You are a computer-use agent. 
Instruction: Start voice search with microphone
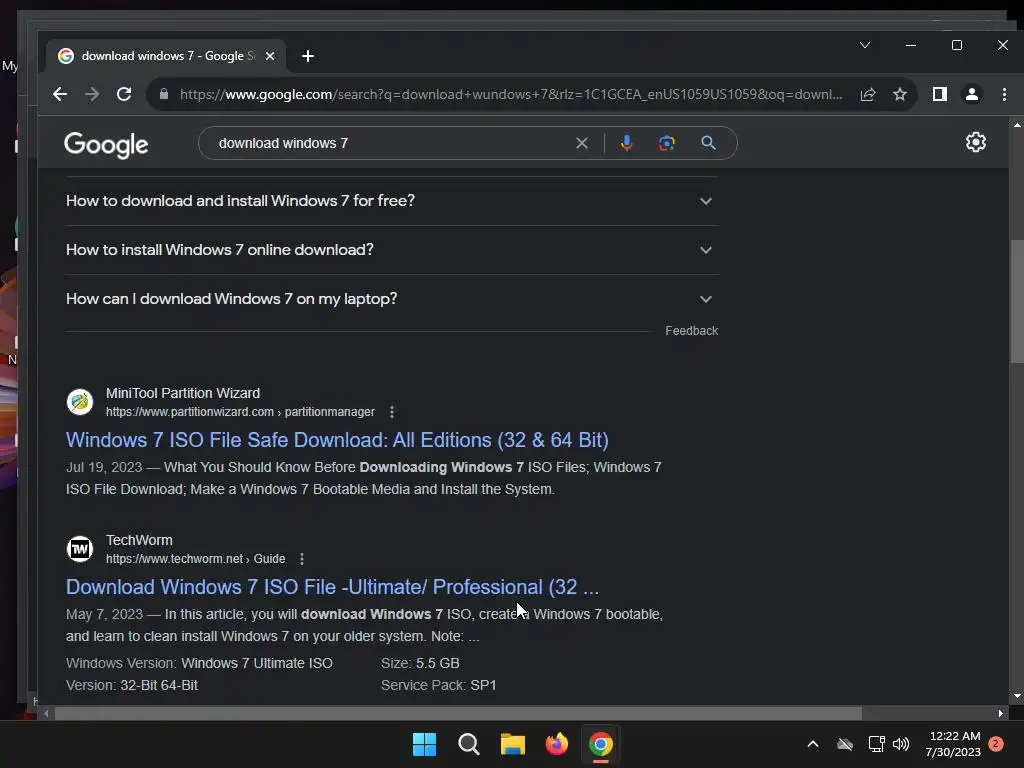point(626,143)
